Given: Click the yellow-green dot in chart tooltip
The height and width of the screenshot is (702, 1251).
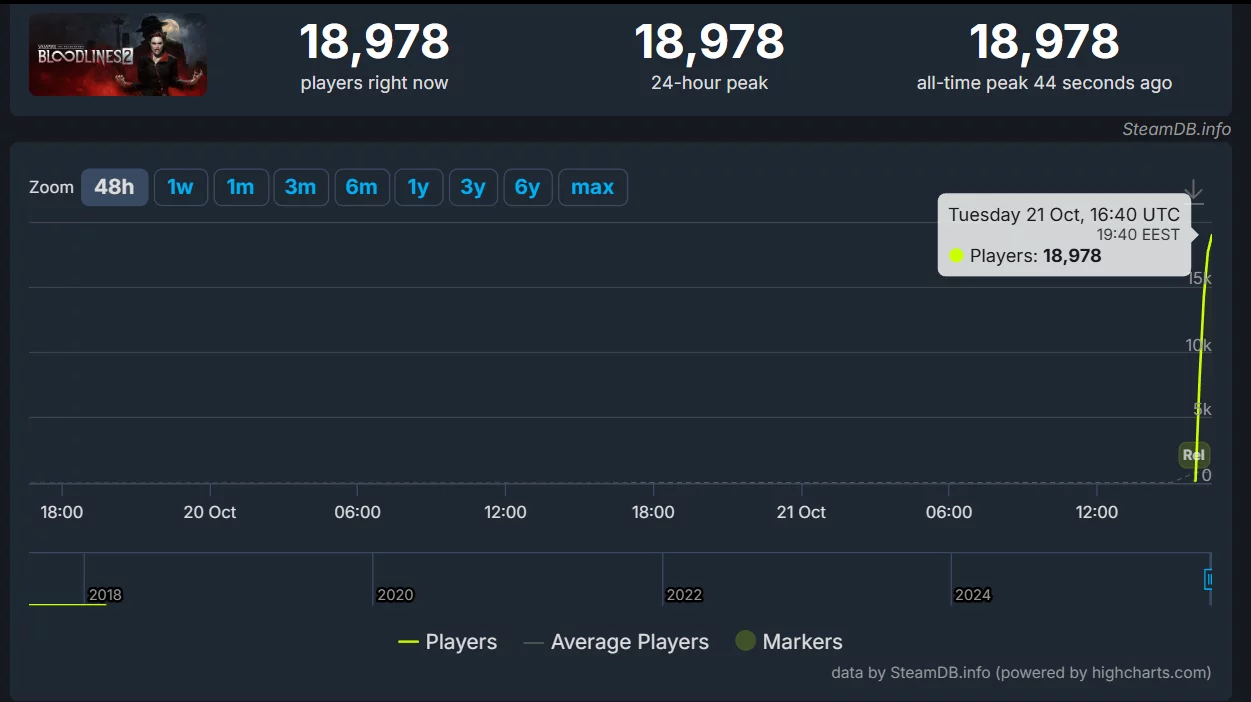Looking at the screenshot, I should [956, 256].
